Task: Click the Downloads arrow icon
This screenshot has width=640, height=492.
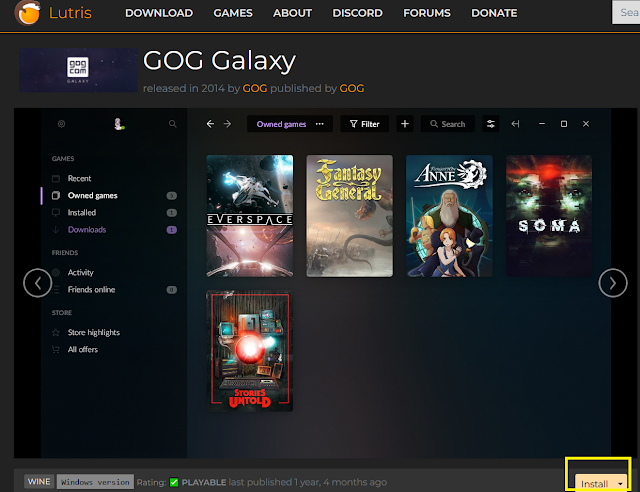Action: (x=56, y=230)
